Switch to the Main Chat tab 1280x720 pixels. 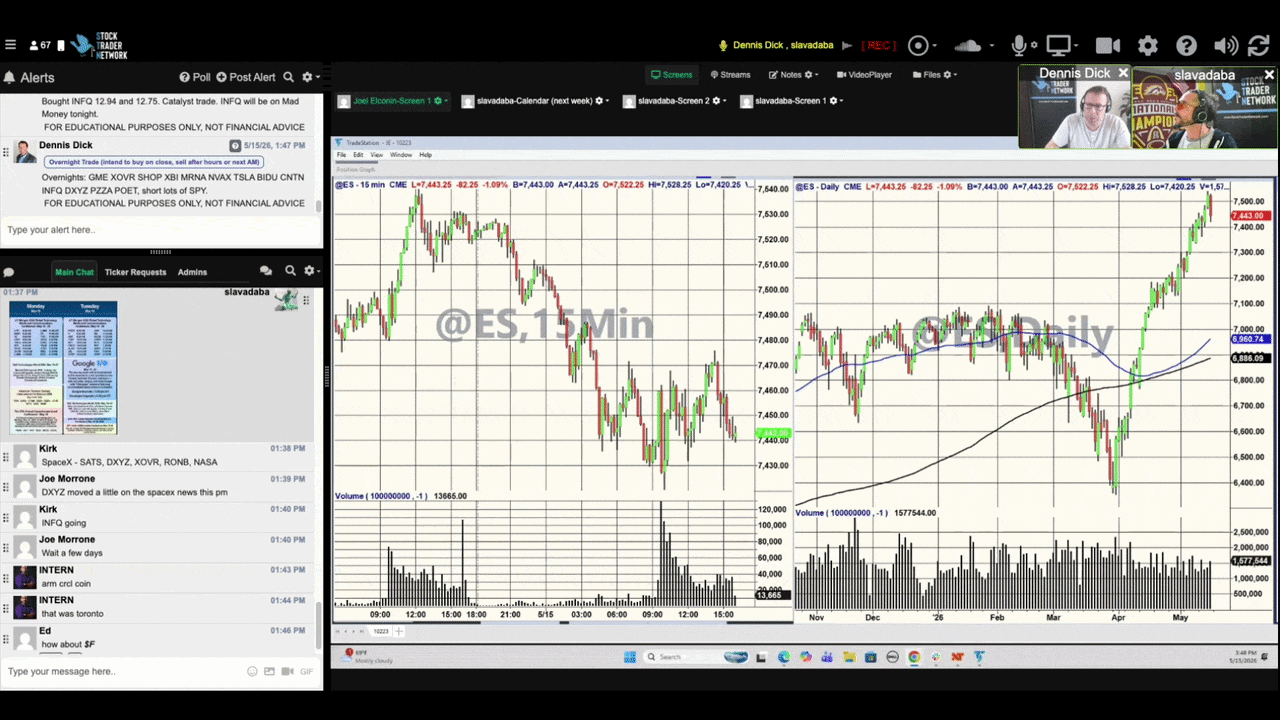pyautogui.click(x=74, y=272)
